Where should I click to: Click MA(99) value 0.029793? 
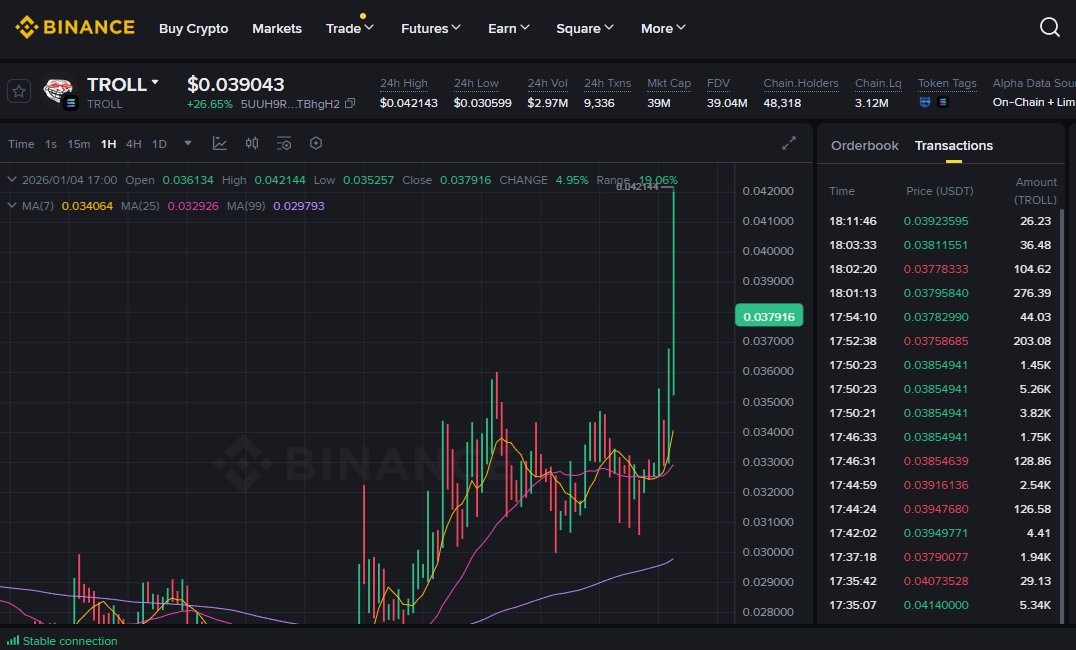point(299,206)
